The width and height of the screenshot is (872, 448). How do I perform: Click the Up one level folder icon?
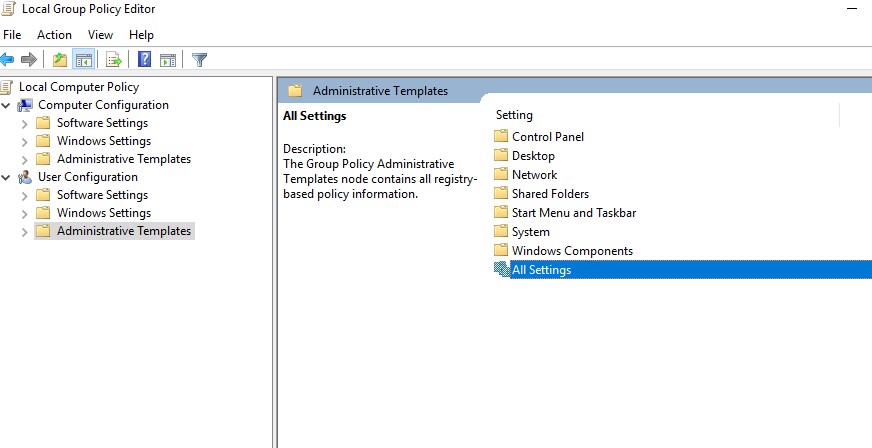tap(60, 59)
